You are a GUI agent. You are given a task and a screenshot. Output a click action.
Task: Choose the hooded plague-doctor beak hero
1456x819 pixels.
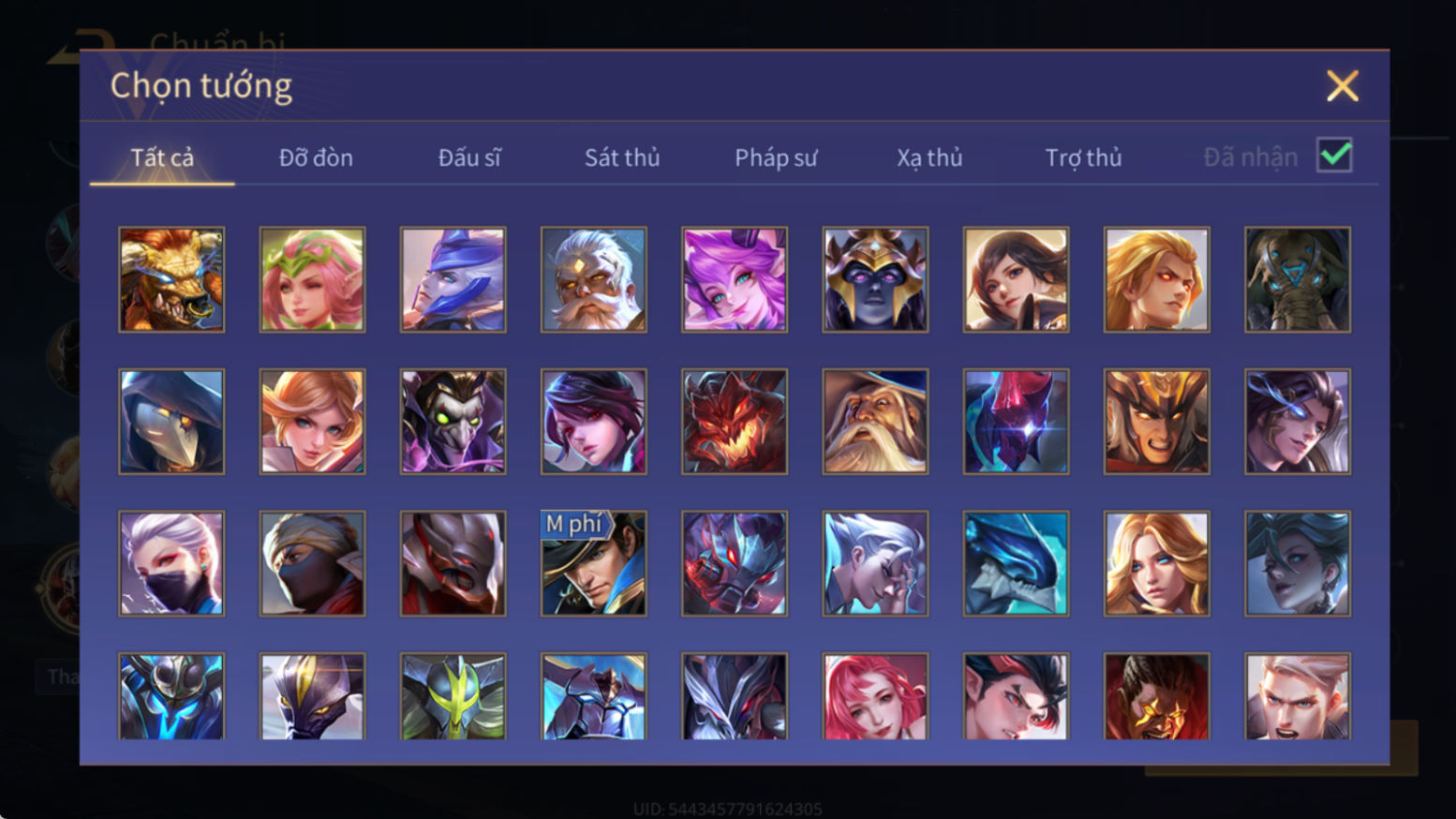(171, 422)
